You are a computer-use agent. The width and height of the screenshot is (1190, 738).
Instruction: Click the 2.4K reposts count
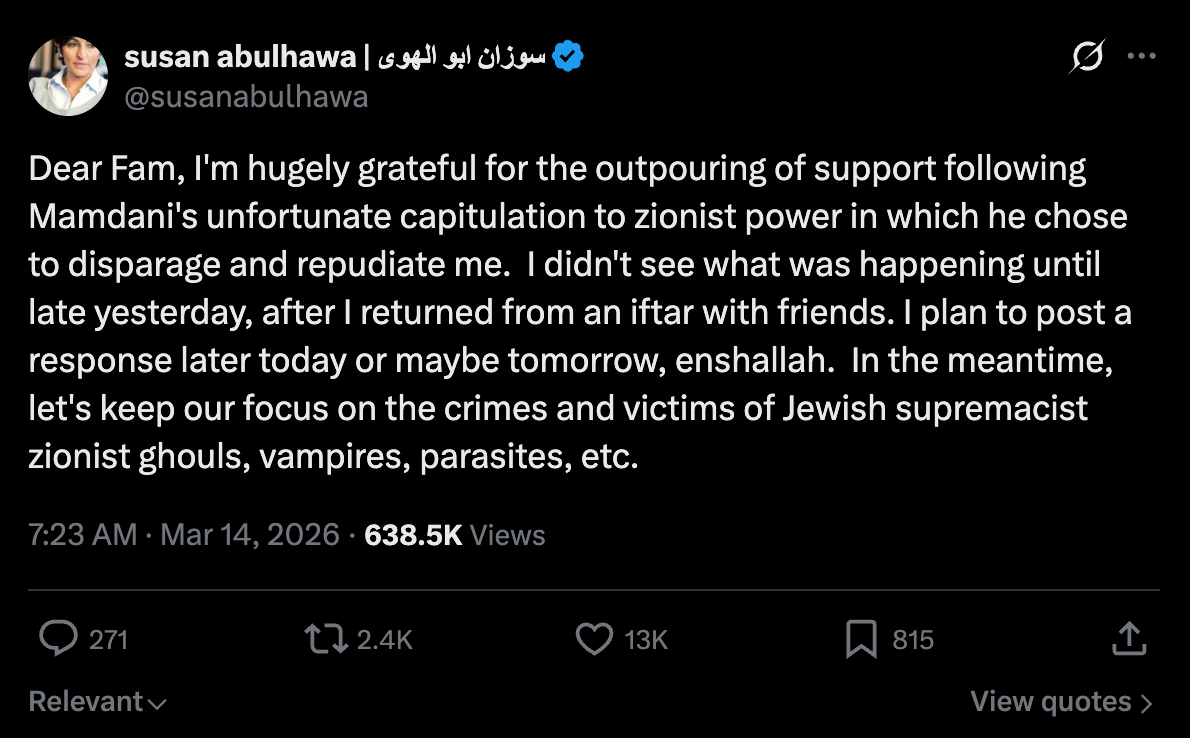pos(384,640)
